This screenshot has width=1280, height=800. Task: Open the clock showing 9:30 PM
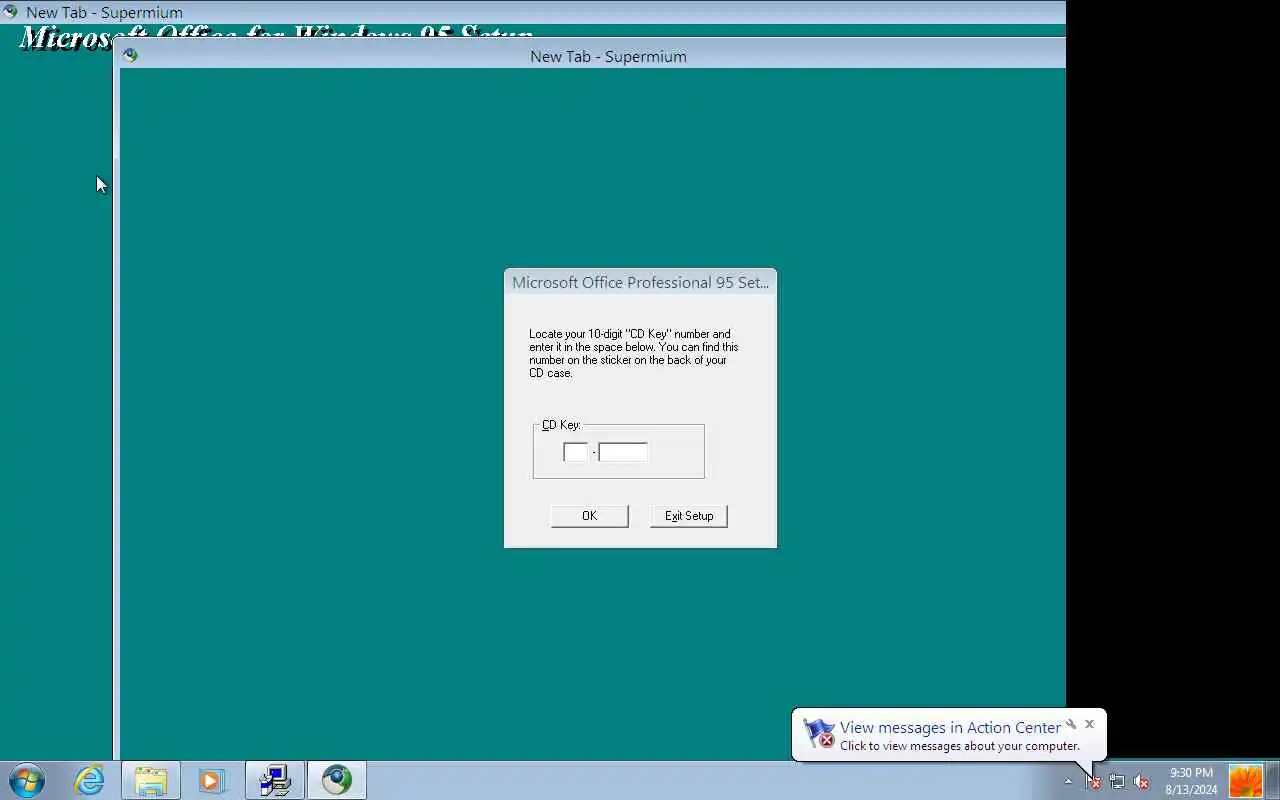coord(1191,781)
